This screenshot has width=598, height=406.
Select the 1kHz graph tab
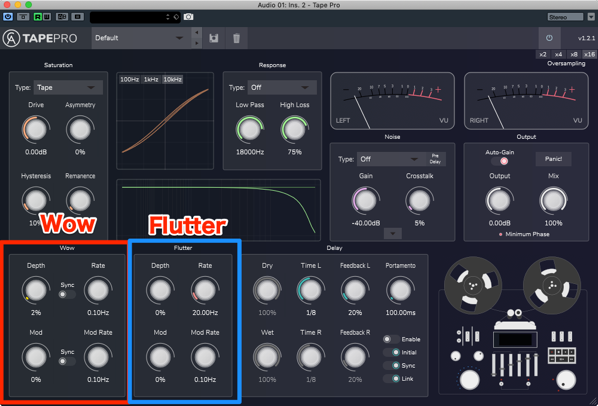(151, 79)
